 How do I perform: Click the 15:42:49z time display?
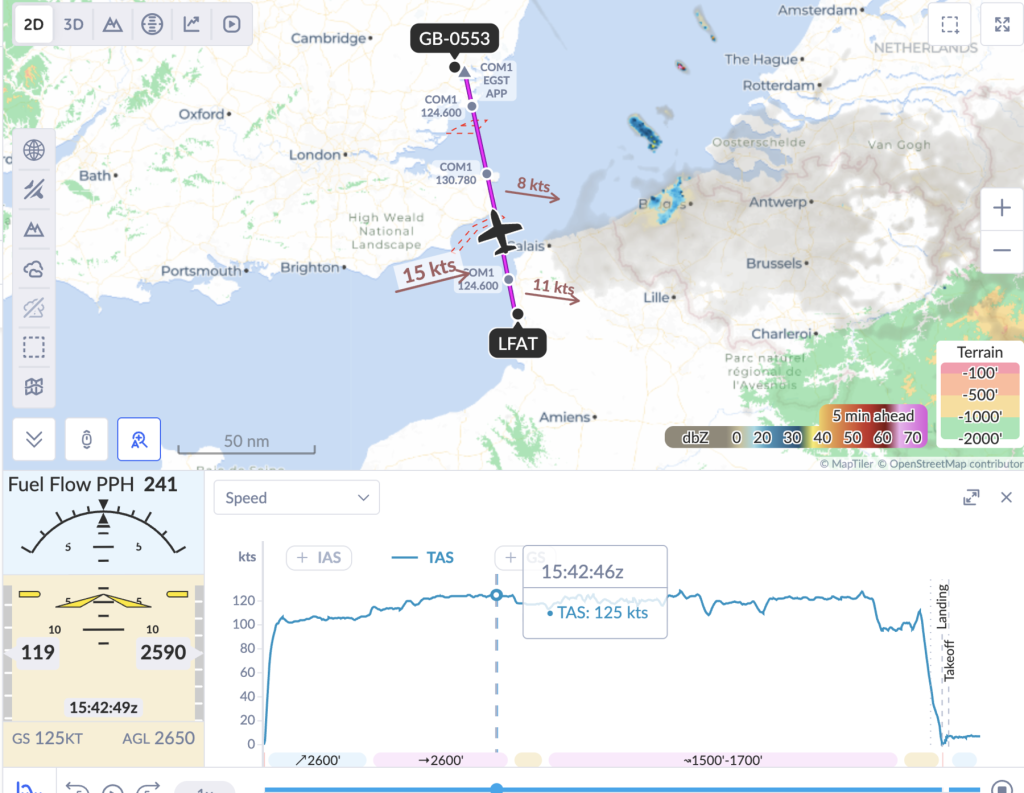pos(103,707)
